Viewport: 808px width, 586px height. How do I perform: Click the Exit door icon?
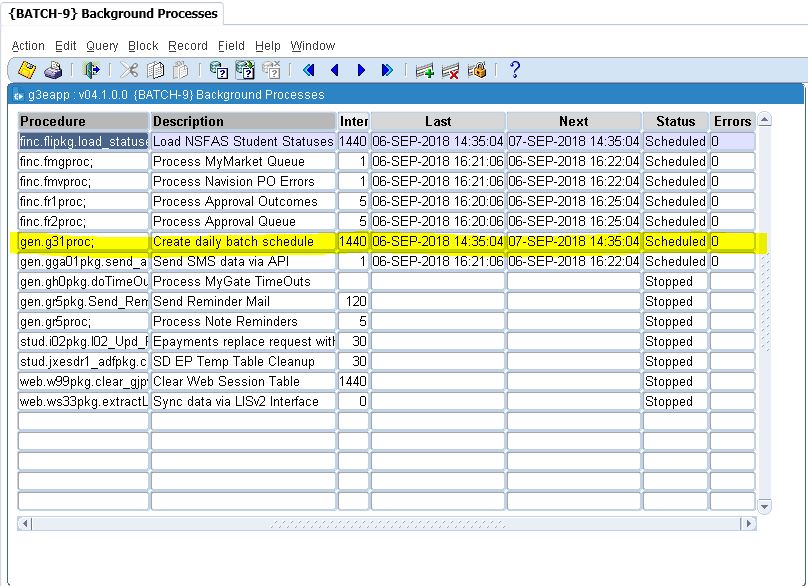[92, 70]
